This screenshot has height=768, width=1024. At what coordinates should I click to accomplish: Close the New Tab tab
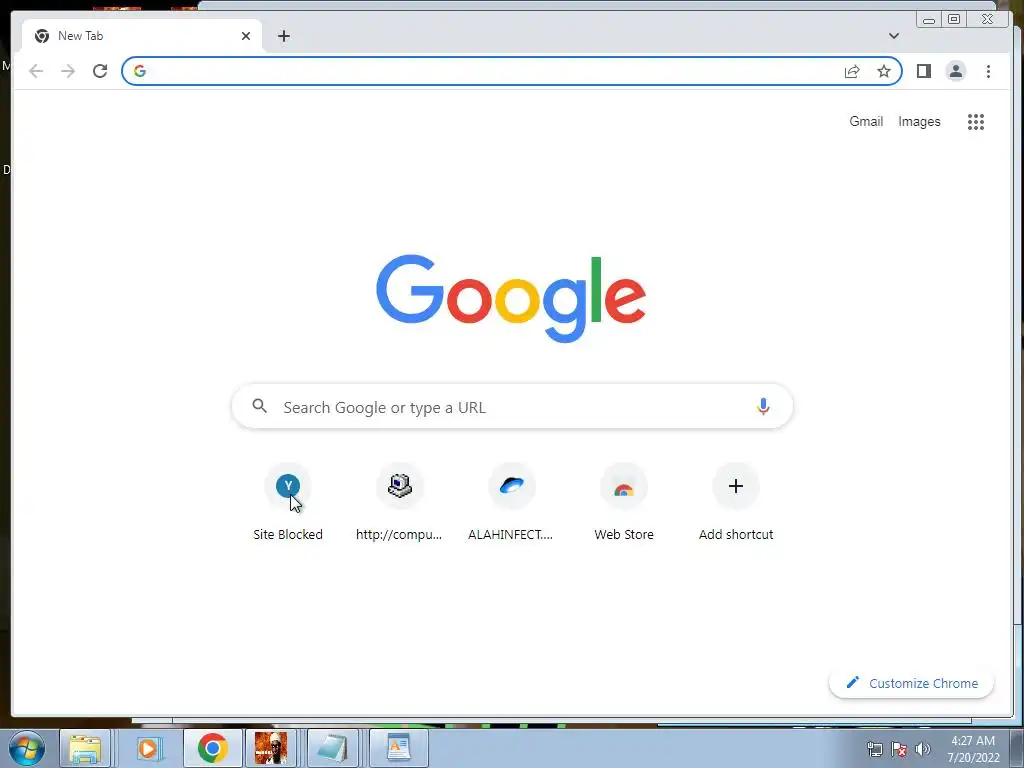(246, 36)
